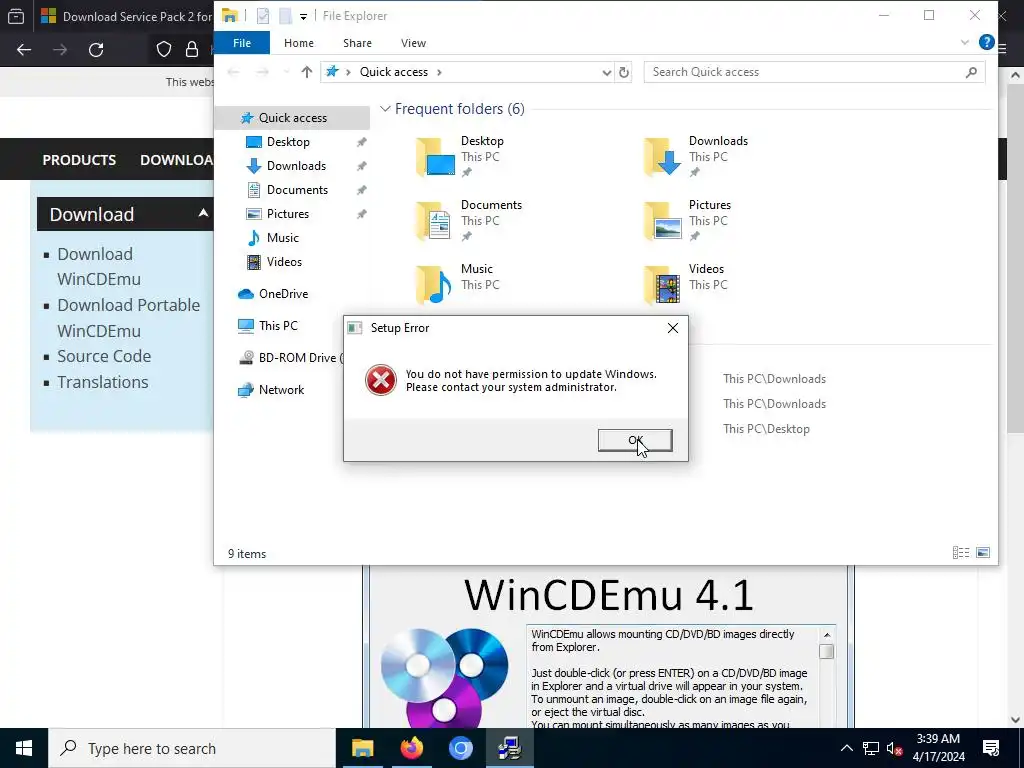Screen dimensions: 1024x768
Task: Select the Pictures frequent folder icon
Action: point(662,221)
